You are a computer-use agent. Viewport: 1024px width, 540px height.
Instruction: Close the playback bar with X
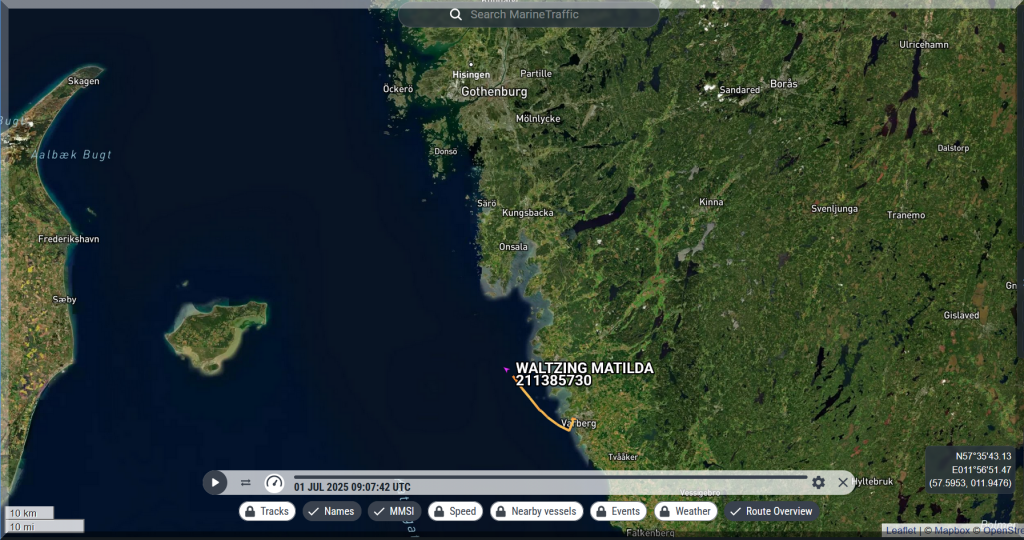[x=843, y=483]
